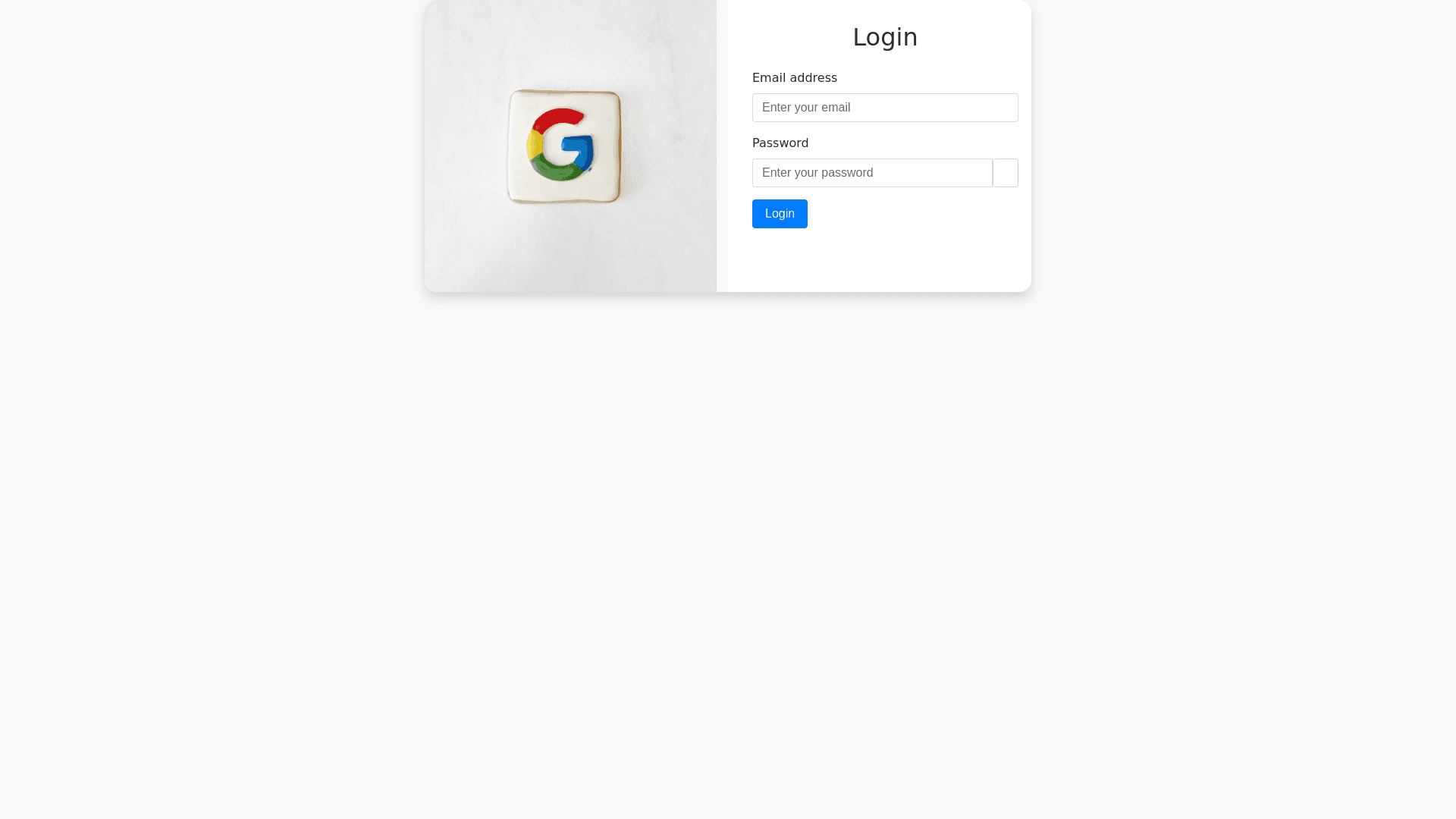Click the blank icon button beside password field

pyautogui.click(x=1006, y=173)
